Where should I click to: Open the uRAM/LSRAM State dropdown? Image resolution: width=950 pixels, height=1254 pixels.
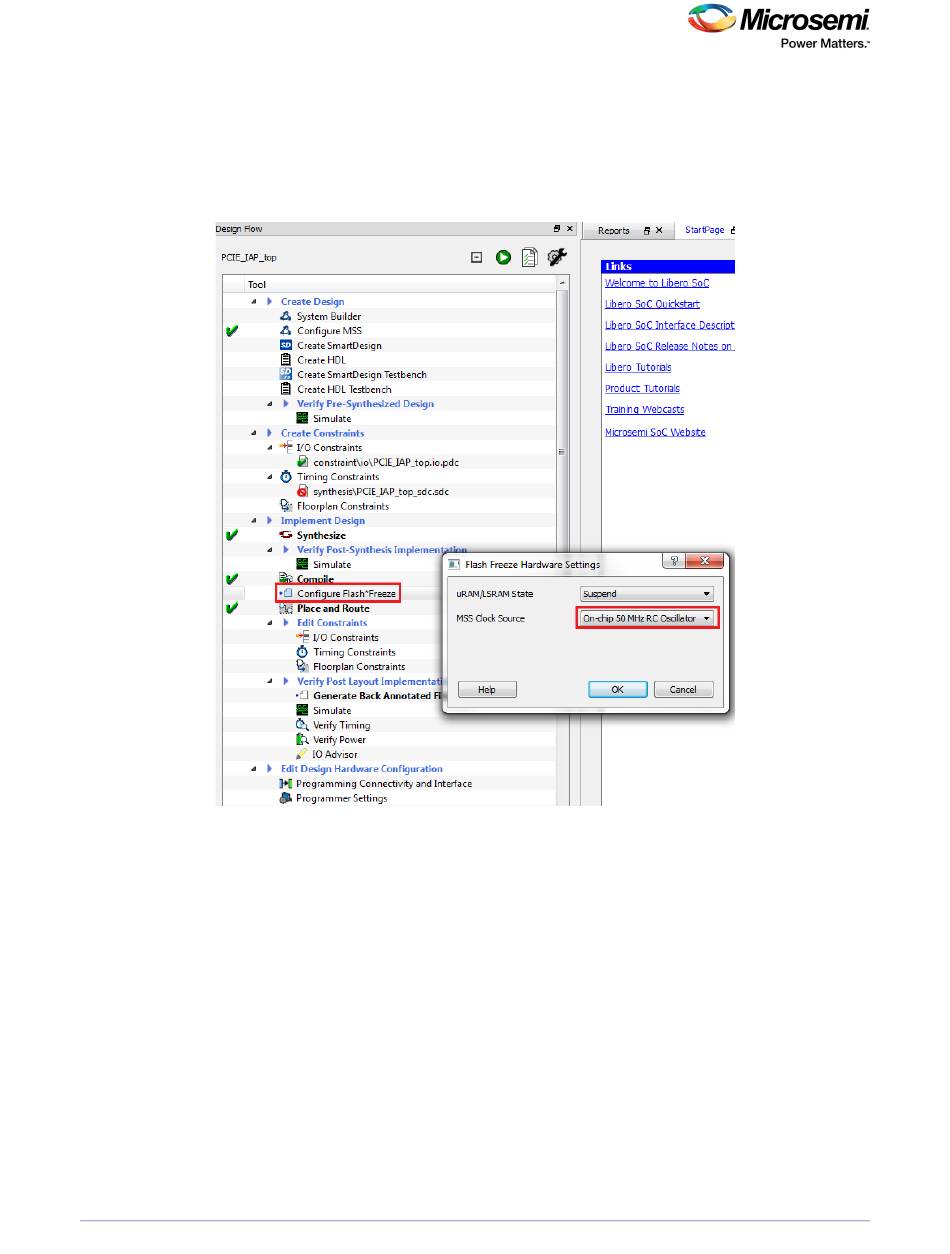pos(648,594)
